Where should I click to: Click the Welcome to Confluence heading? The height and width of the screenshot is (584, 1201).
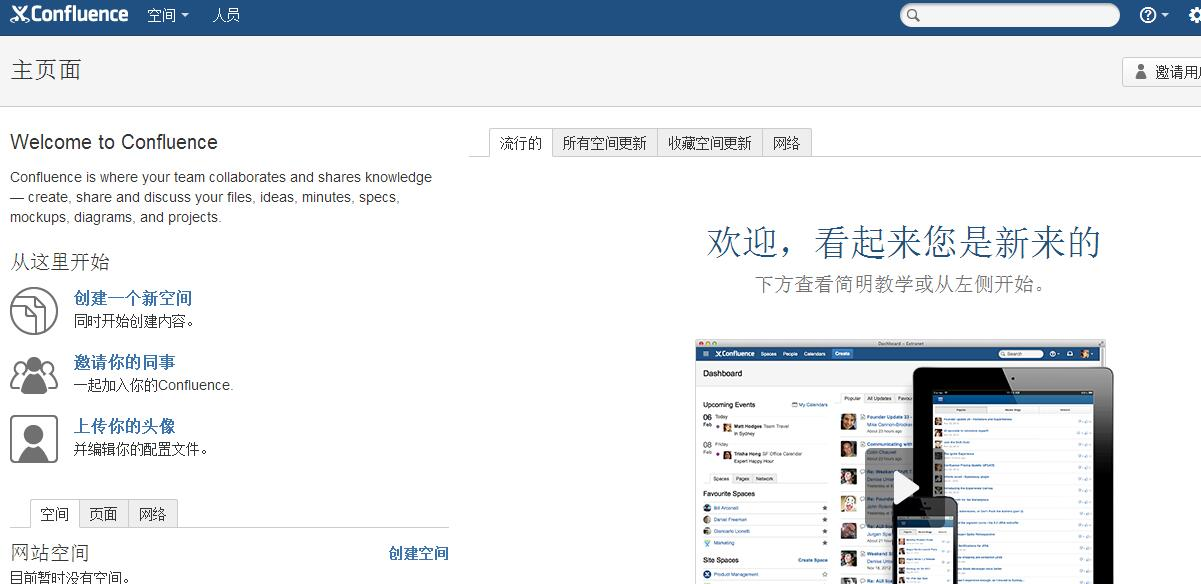coord(114,142)
